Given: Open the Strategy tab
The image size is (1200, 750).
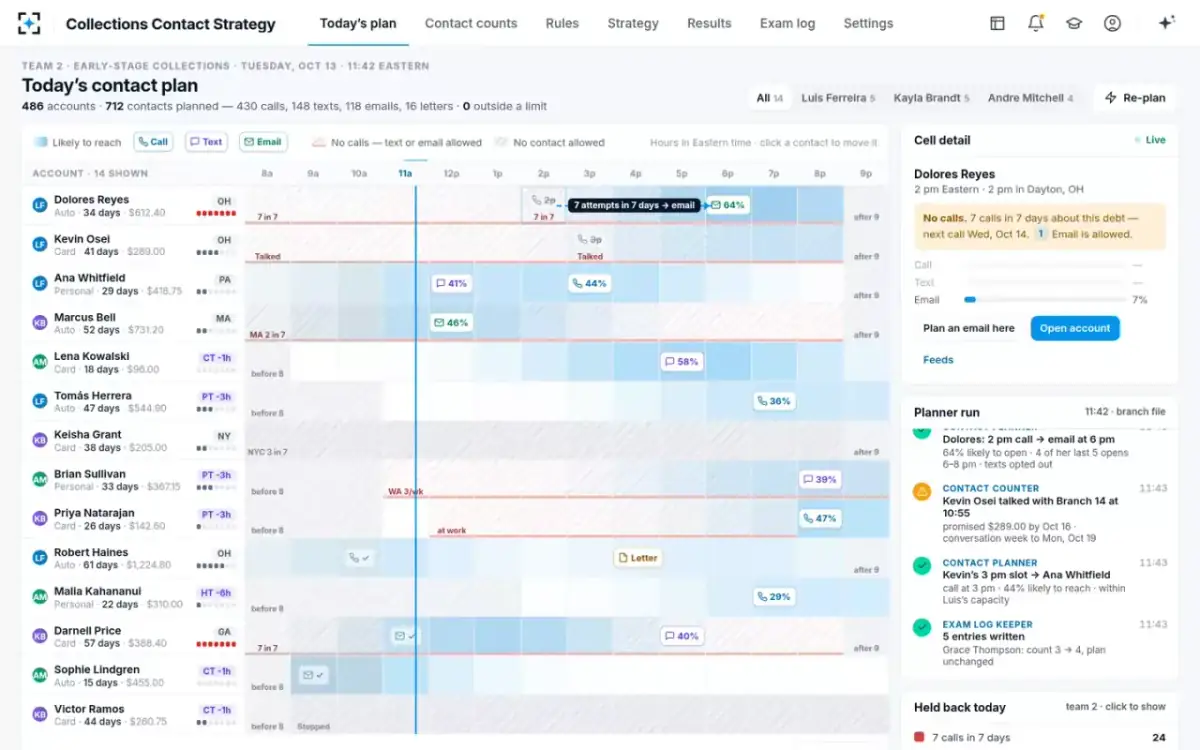Looking at the screenshot, I should [633, 23].
